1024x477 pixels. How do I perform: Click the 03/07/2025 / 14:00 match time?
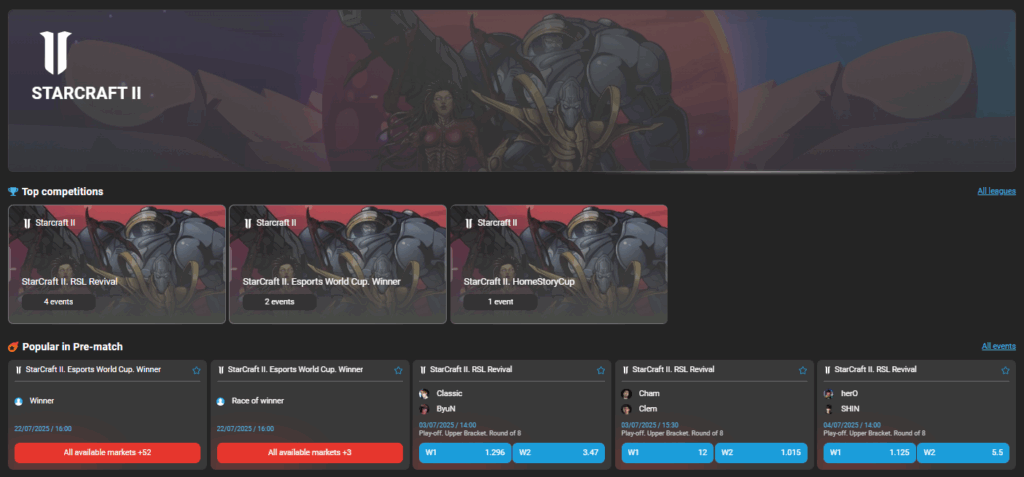(x=448, y=425)
